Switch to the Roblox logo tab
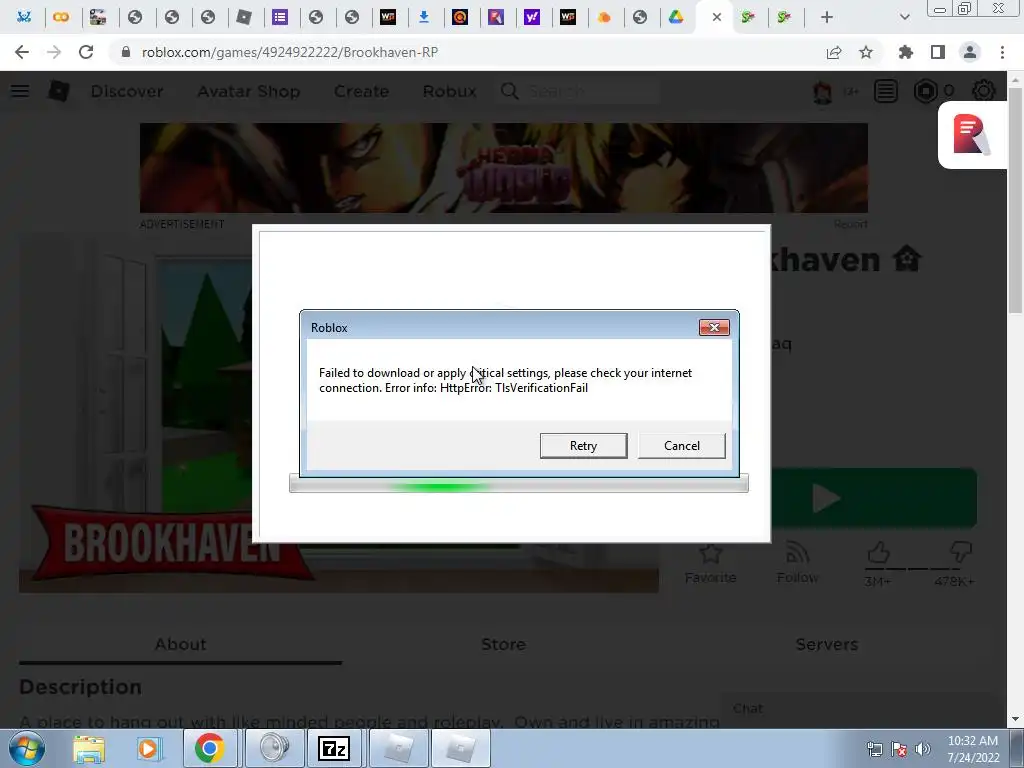Viewport: 1024px width, 768px height. [x=244, y=17]
